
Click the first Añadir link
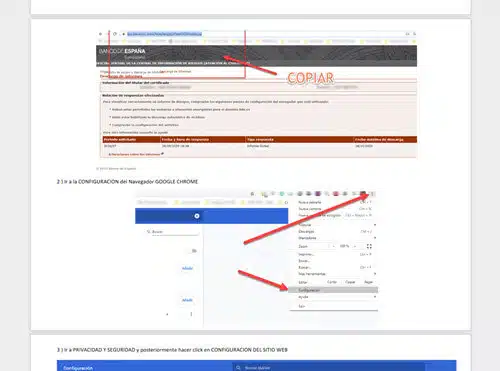point(187,268)
